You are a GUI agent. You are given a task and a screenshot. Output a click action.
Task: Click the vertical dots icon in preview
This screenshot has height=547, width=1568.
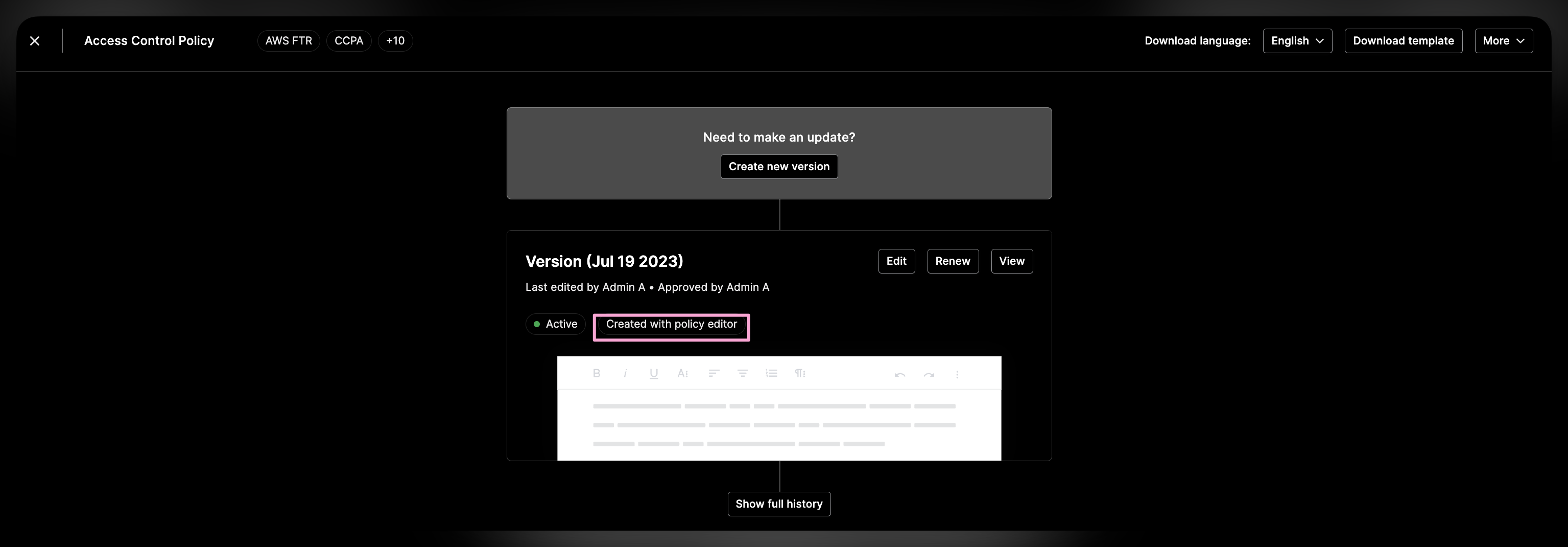[x=957, y=375]
